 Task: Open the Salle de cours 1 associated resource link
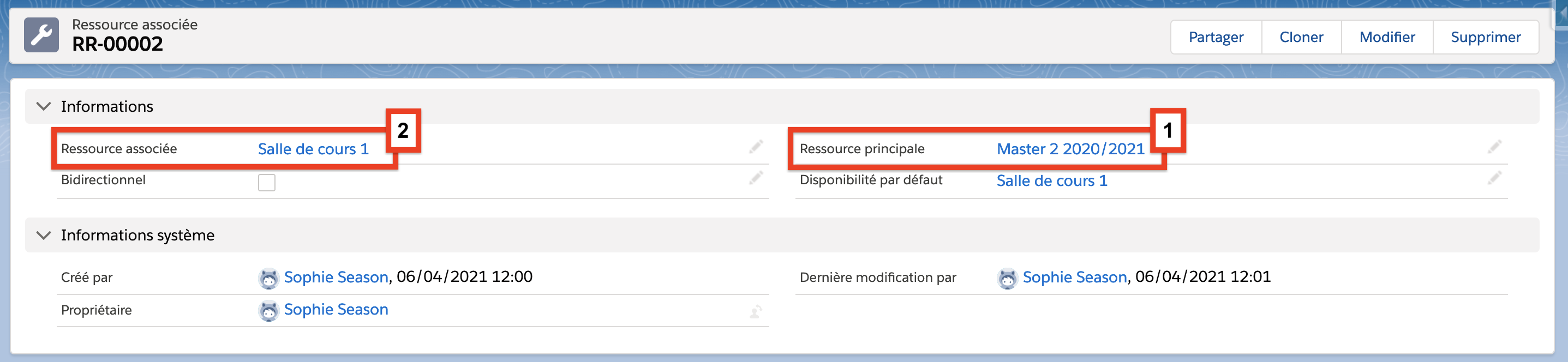click(313, 148)
